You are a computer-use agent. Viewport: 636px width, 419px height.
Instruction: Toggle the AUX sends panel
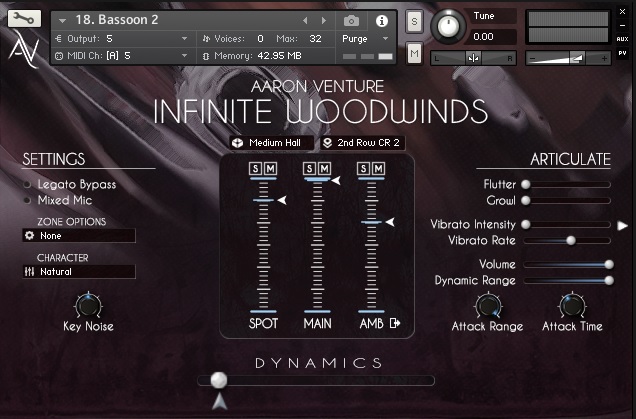click(x=623, y=39)
